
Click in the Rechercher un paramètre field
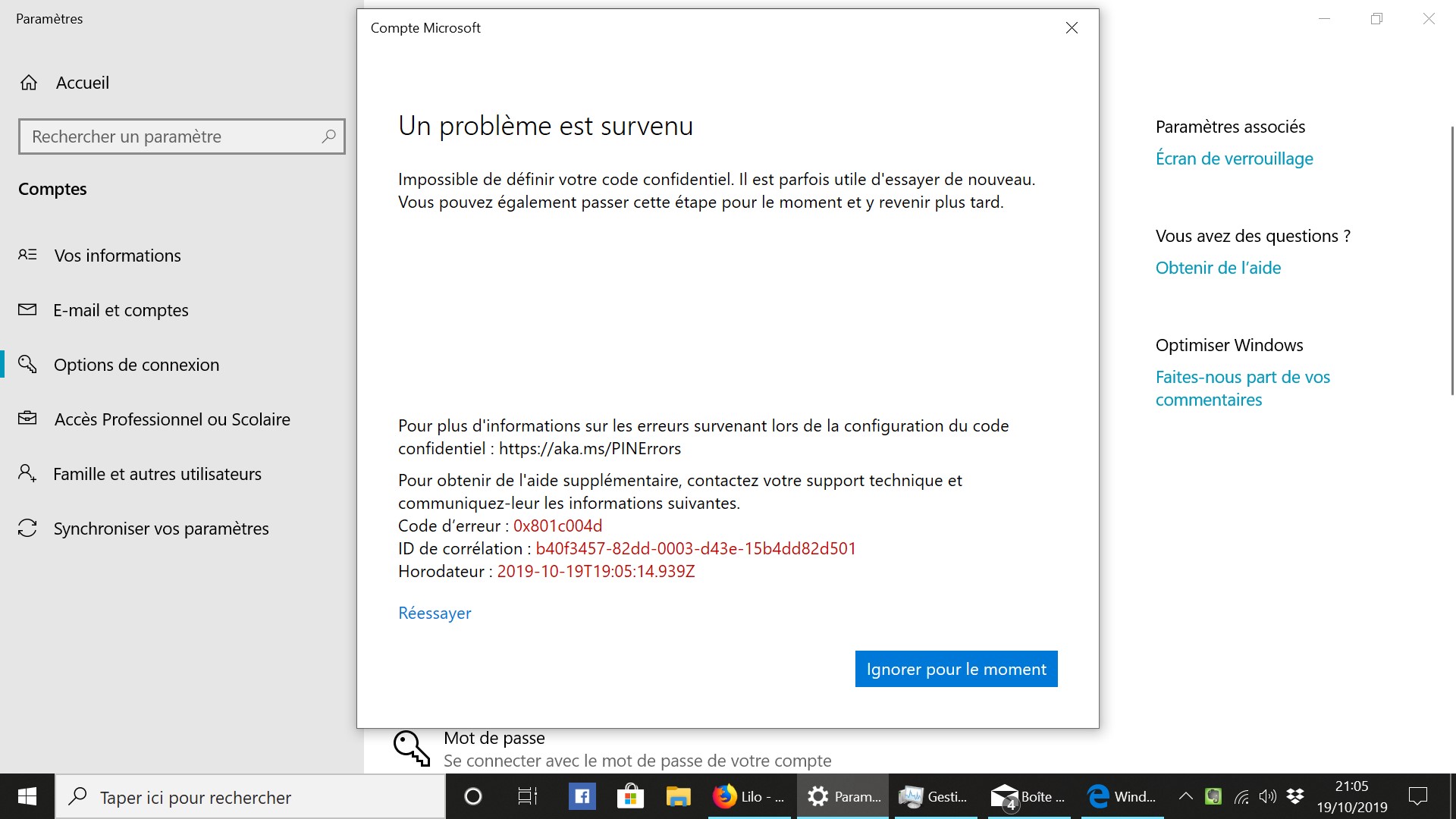coord(171,136)
